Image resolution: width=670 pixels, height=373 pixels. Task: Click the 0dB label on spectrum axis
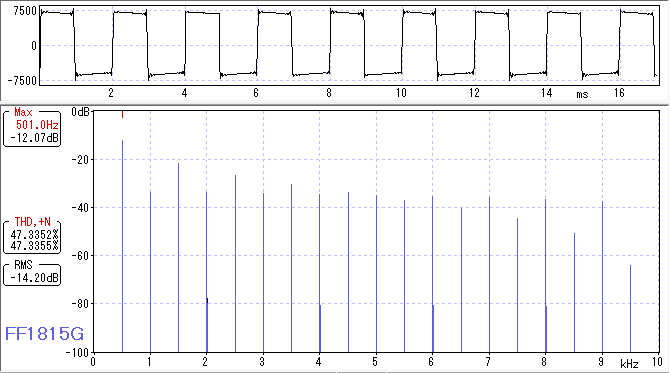coord(80,112)
